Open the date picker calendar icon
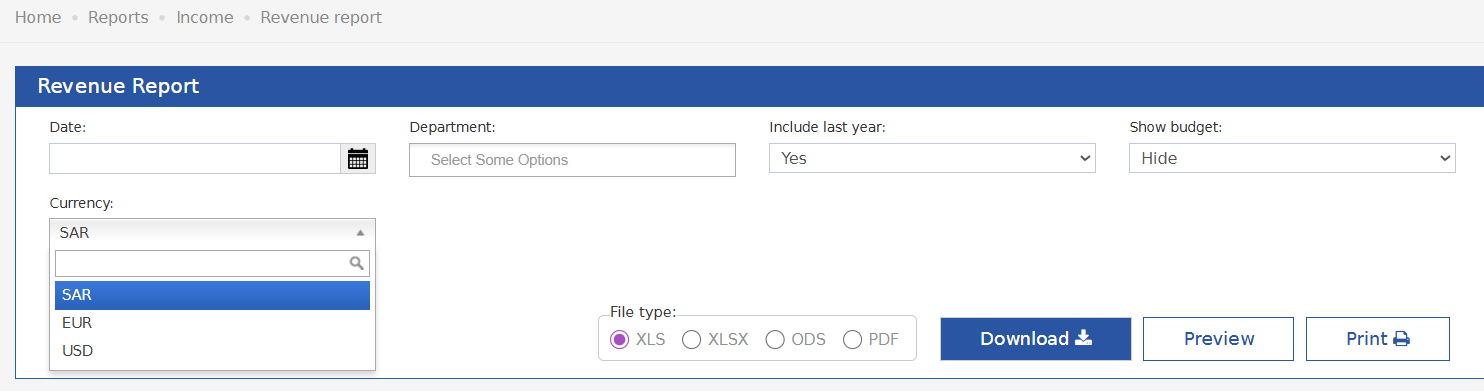The image size is (1484, 391). (358, 158)
